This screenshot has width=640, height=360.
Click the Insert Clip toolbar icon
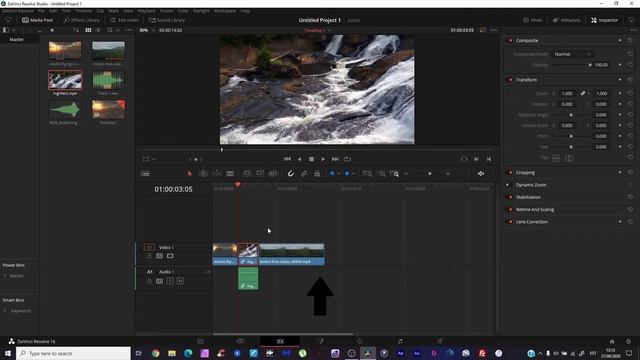247,173
